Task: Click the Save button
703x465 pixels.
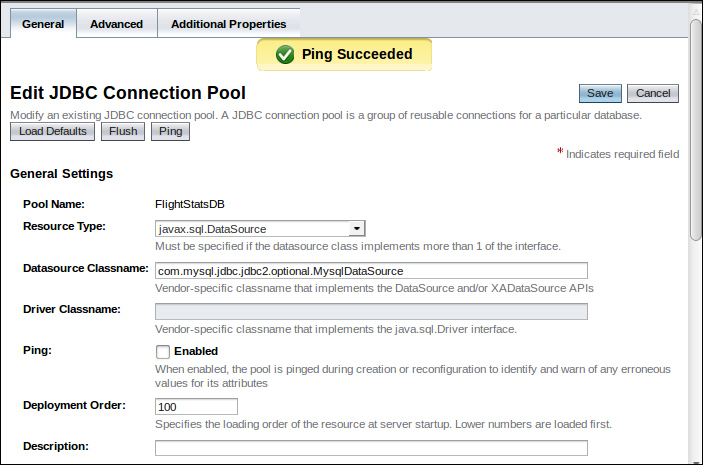Action: tap(600, 93)
